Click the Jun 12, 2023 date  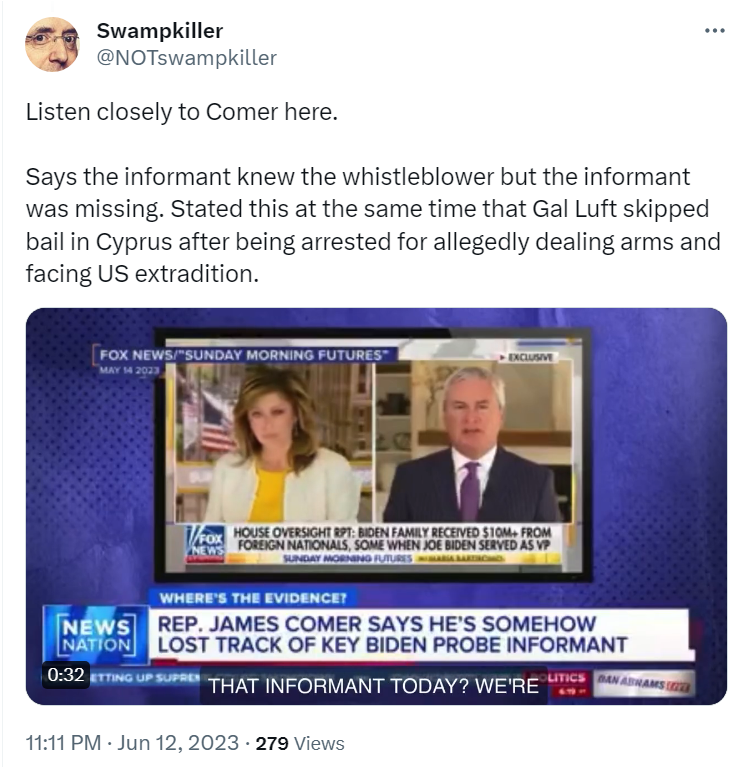click(178, 743)
